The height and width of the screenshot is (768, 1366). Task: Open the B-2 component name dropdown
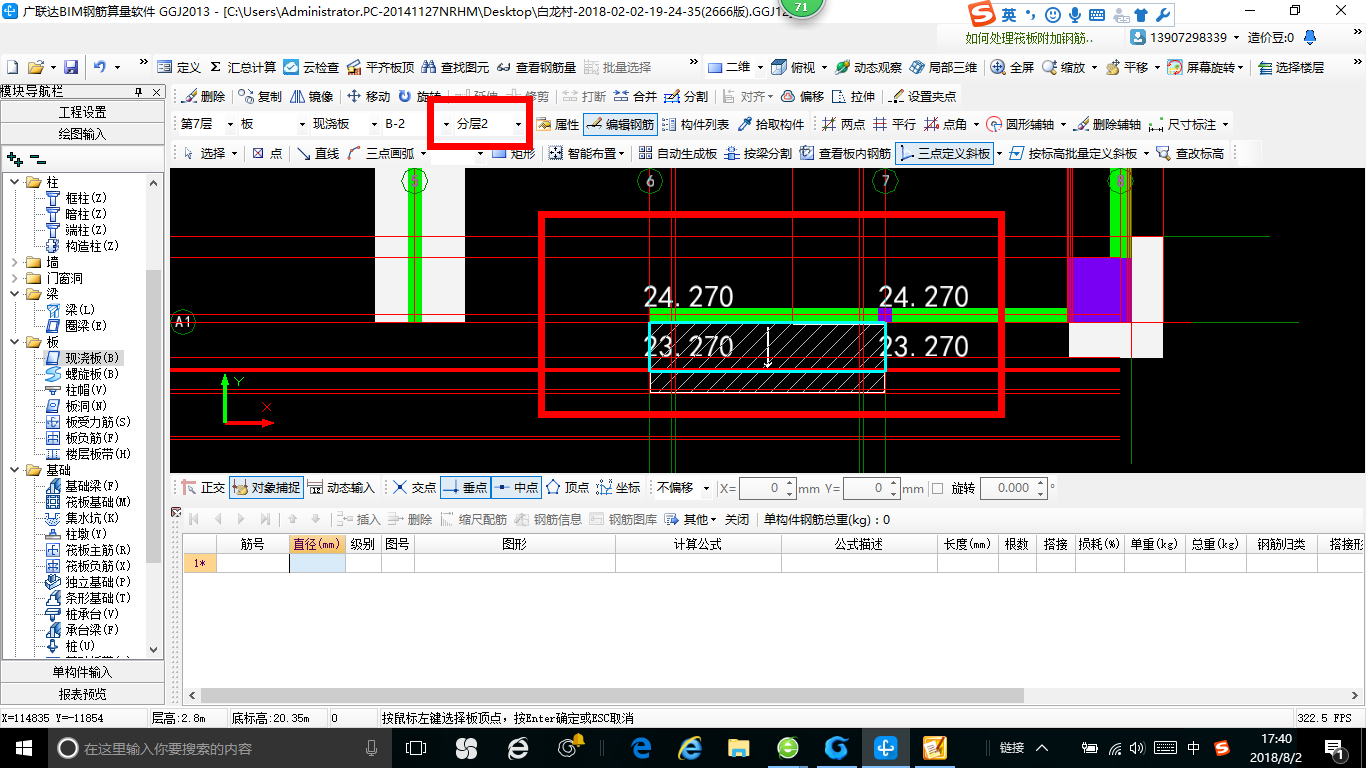(x=446, y=125)
